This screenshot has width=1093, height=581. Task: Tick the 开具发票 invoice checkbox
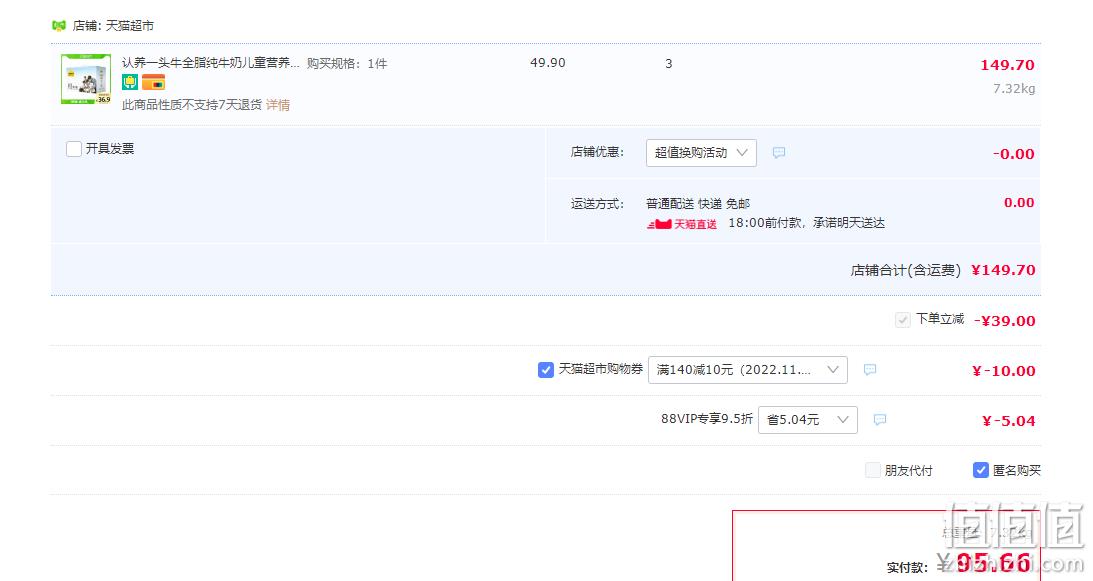[x=74, y=149]
